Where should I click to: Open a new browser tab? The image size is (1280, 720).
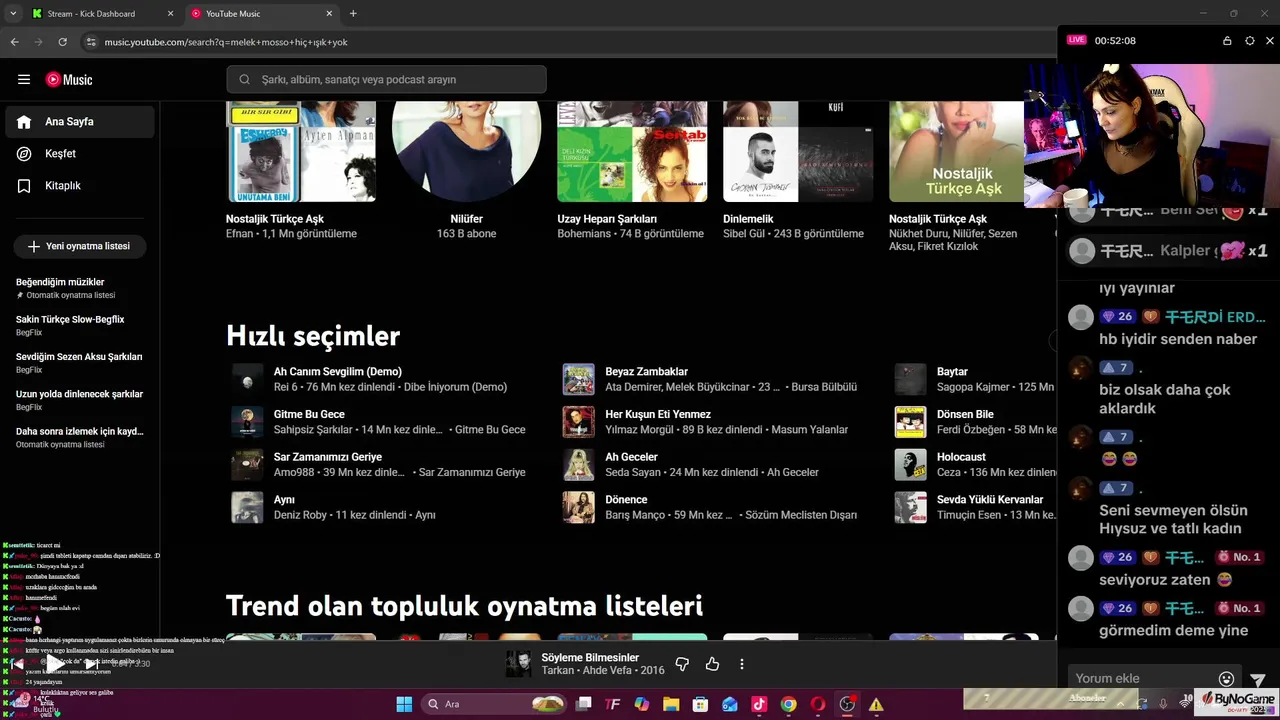click(x=353, y=14)
